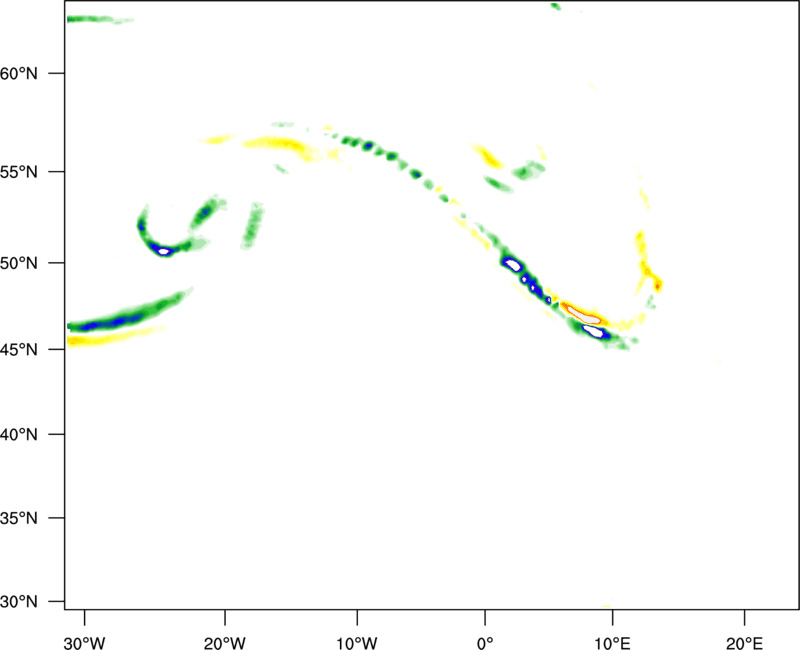Image resolution: width=800 pixels, height=650 pixels.
Task: Click the 30°N latitude label
Action: tap(19, 602)
